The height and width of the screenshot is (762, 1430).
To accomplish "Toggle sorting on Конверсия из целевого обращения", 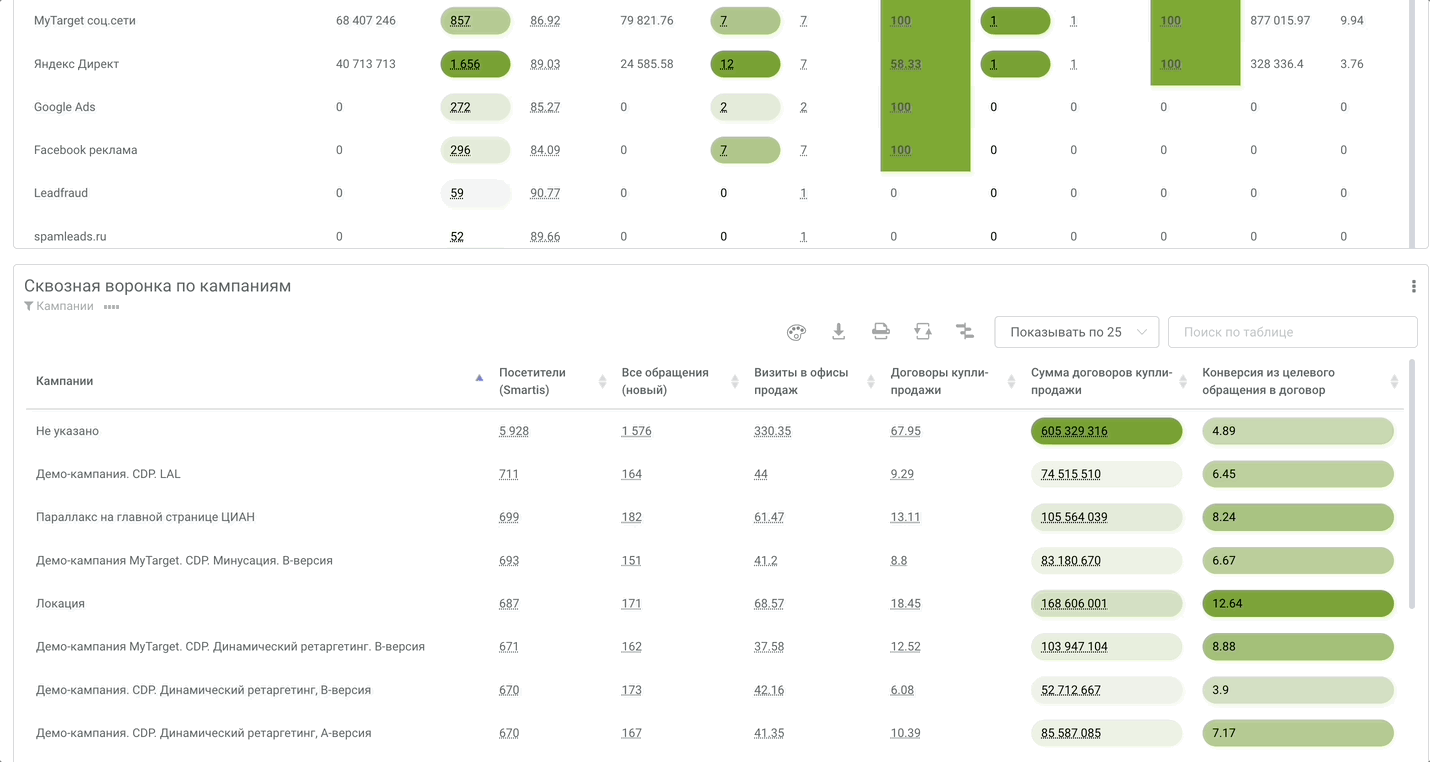I will tap(1394, 381).
